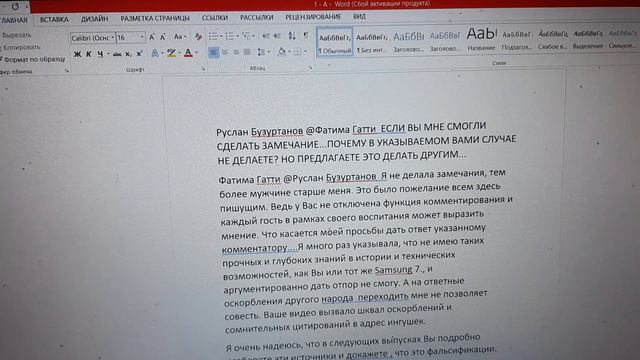
Task: Open text effects icon
Action: 155,53
